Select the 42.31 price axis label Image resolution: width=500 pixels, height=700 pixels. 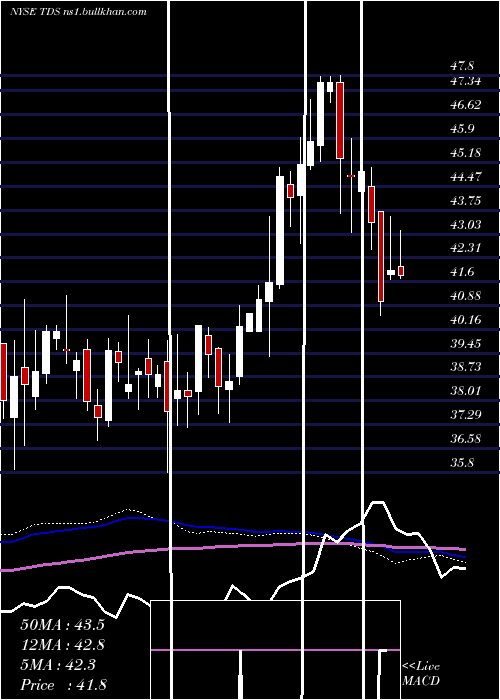(x=465, y=248)
